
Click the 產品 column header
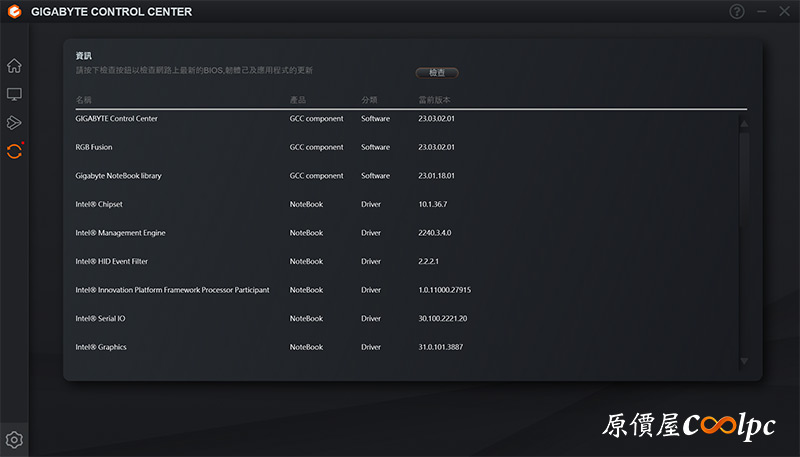(298, 100)
